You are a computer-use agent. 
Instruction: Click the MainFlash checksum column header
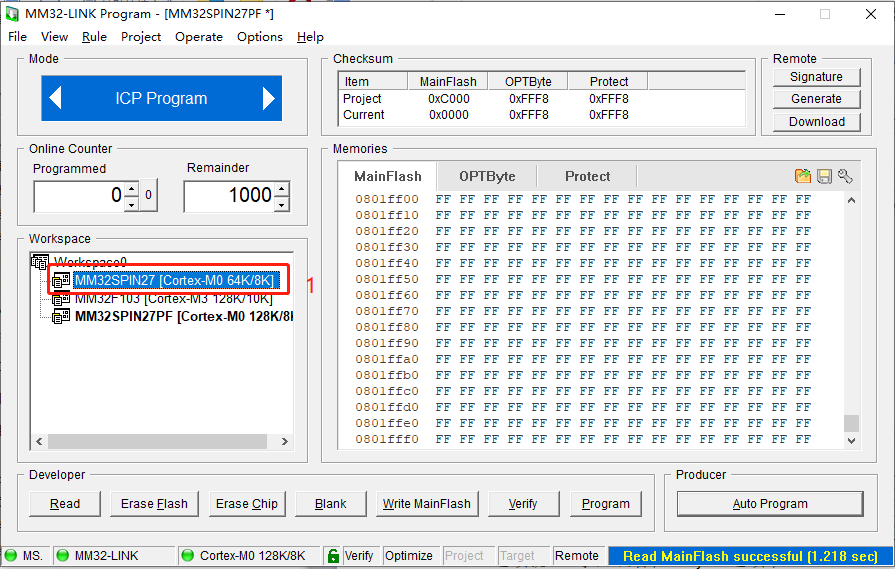tap(448, 82)
